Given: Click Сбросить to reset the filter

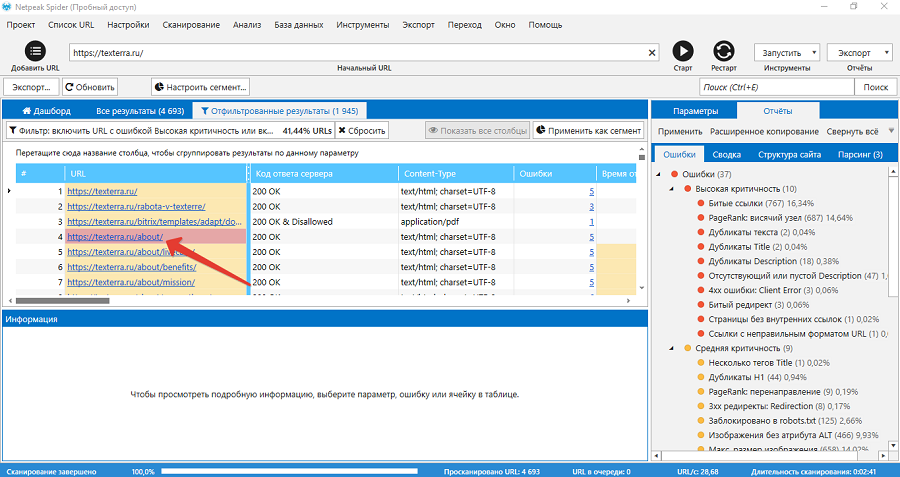Looking at the screenshot, I should [x=362, y=130].
